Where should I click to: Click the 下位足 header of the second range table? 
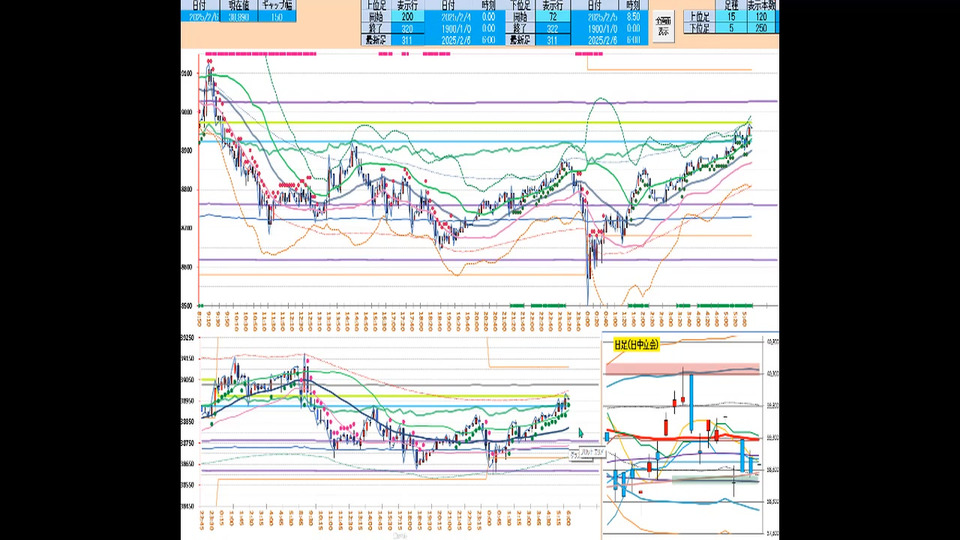(520, 6)
